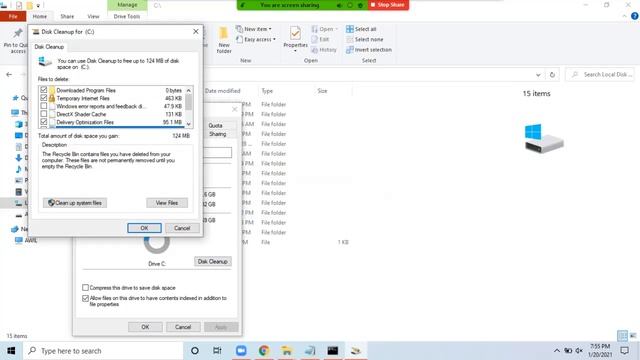Open the Drive Tools tab

[x=127, y=16]
